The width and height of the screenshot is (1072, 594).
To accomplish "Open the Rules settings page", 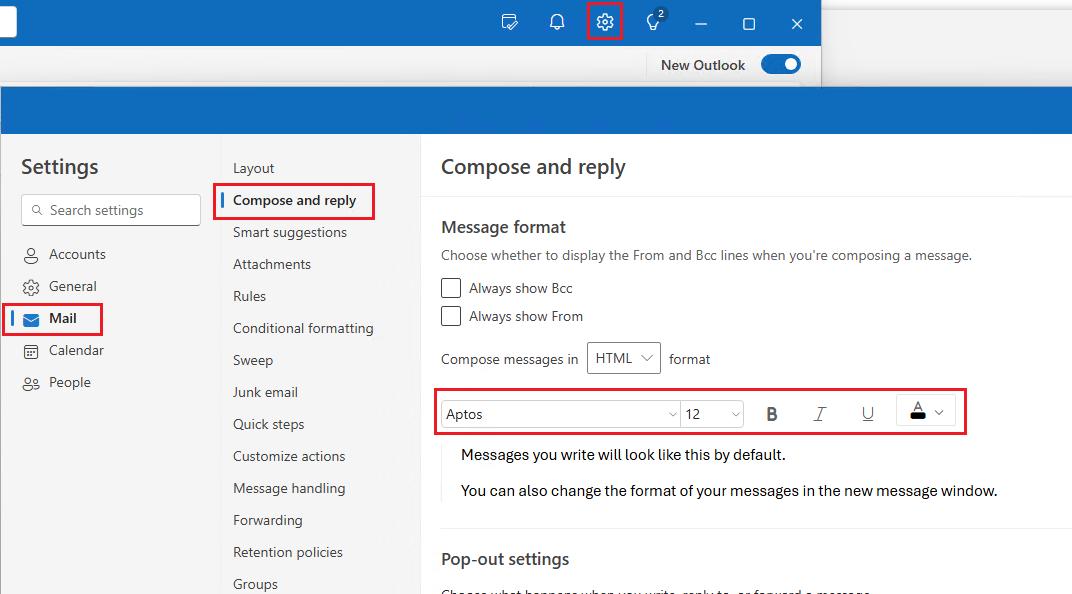I will (249, 296).
